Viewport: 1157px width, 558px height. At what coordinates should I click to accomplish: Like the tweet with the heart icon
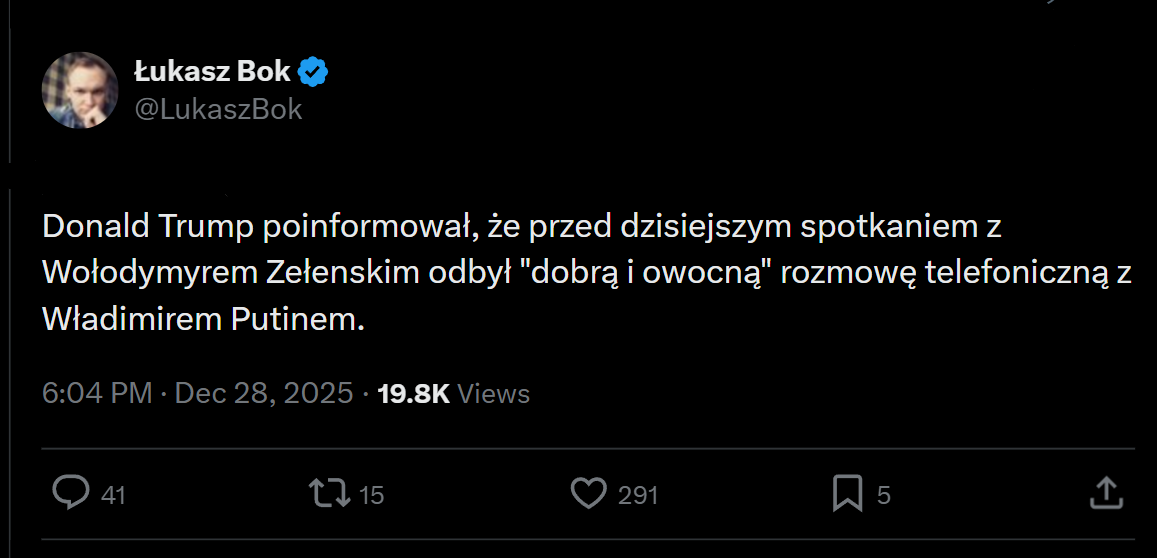pyautogui.click(x=589, y=493)
